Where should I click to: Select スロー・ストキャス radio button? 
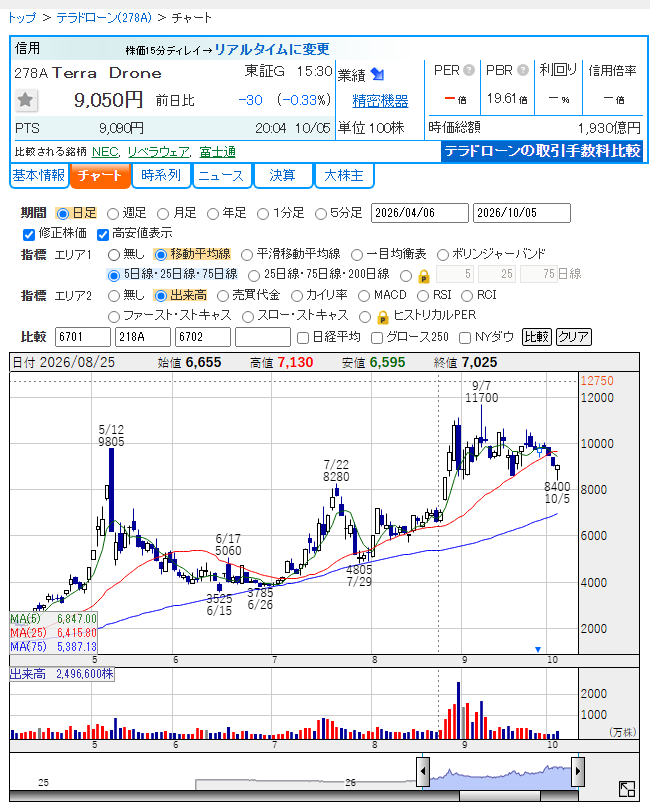[x=248, y=317]
